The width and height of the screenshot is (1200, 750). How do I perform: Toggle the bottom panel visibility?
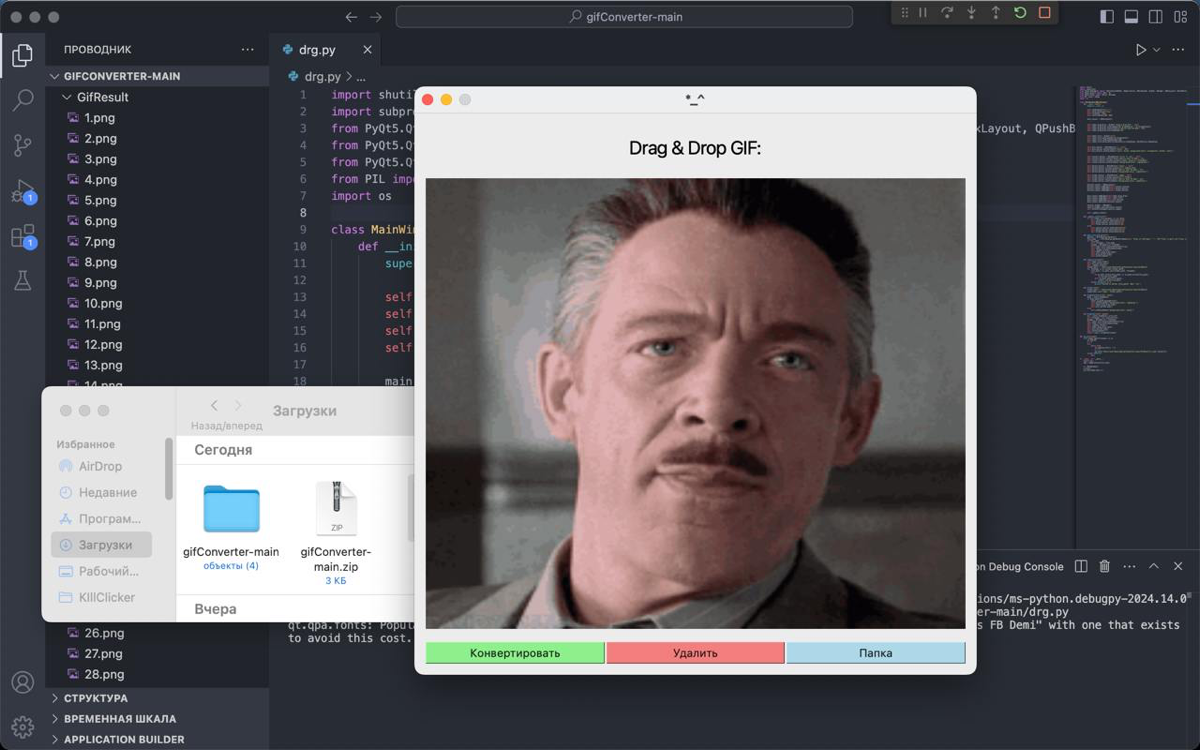(1131, 15)
